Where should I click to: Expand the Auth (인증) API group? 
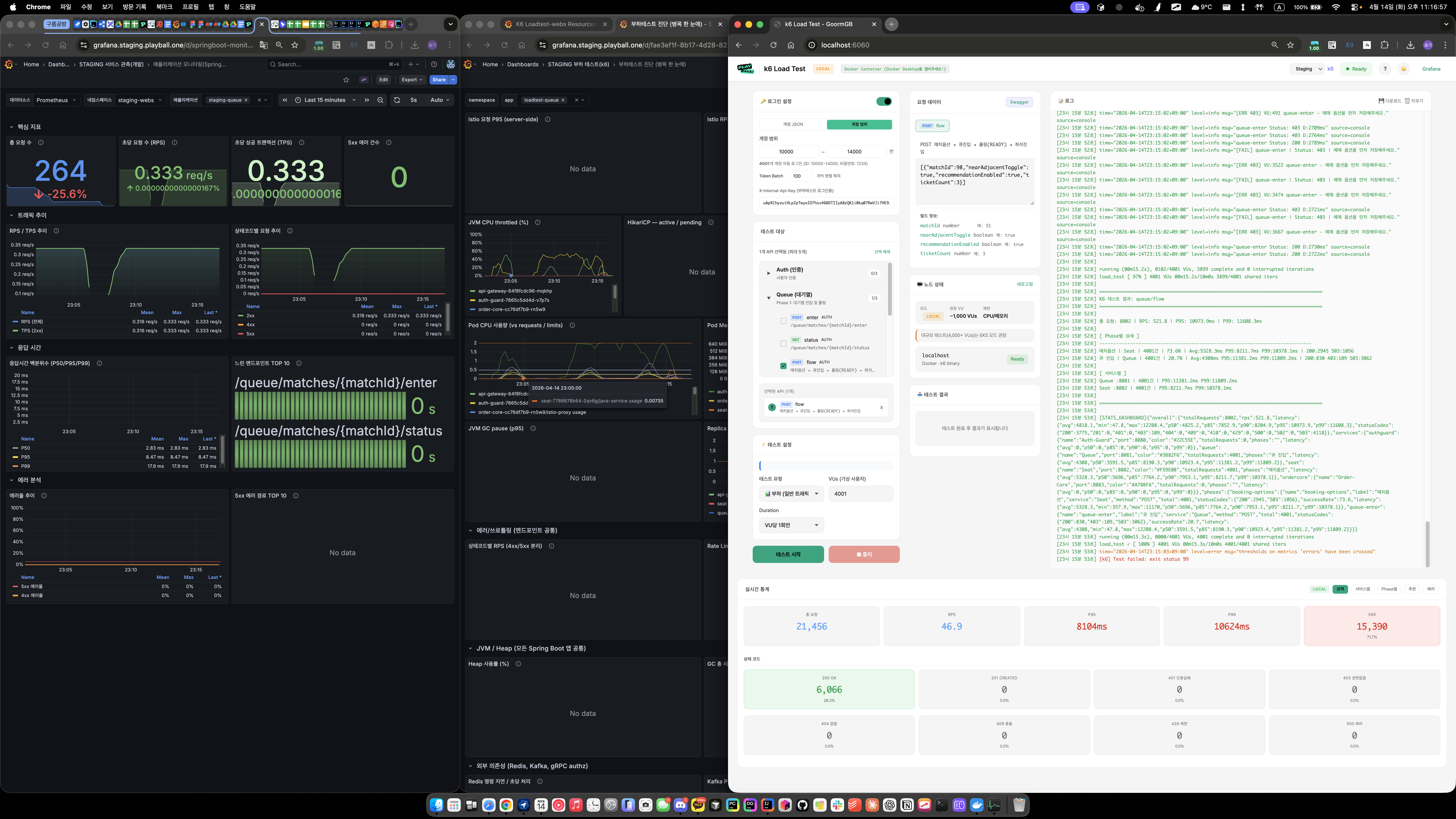tap(768, 273)
